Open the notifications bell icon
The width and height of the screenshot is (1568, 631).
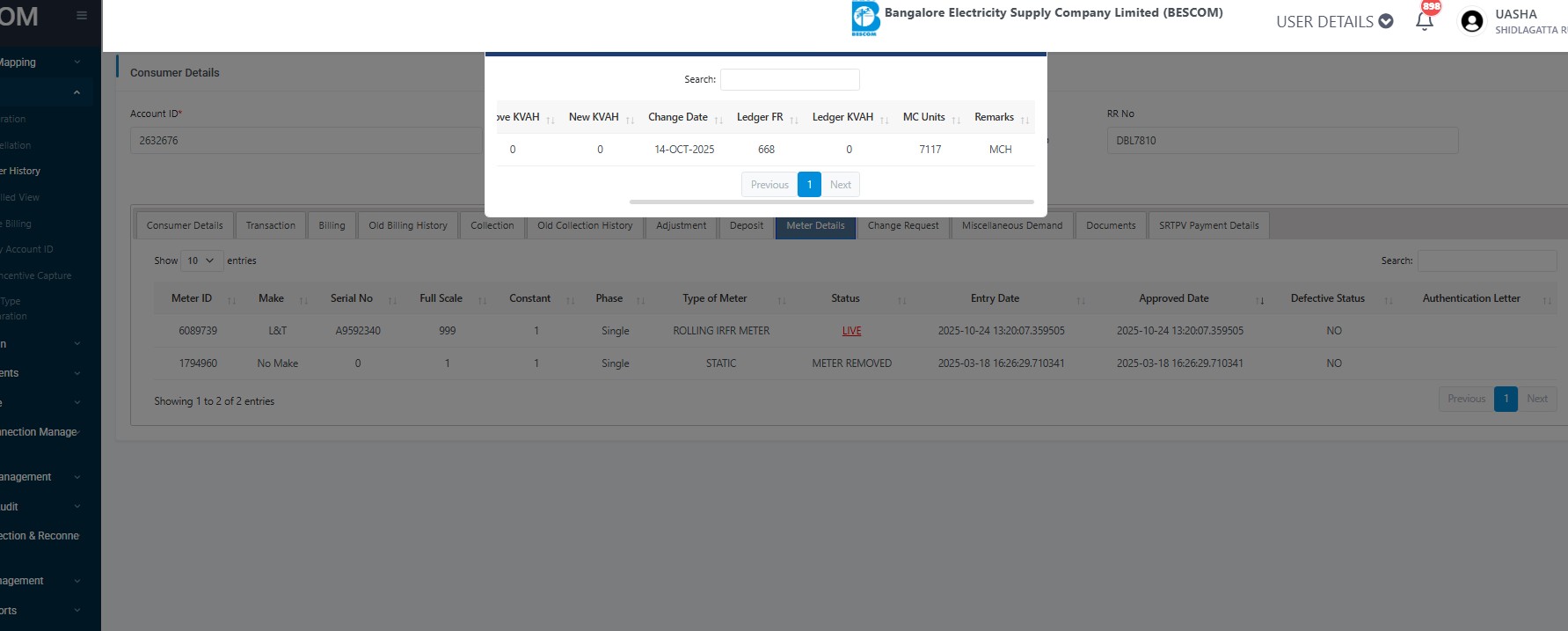[1424, 21]
